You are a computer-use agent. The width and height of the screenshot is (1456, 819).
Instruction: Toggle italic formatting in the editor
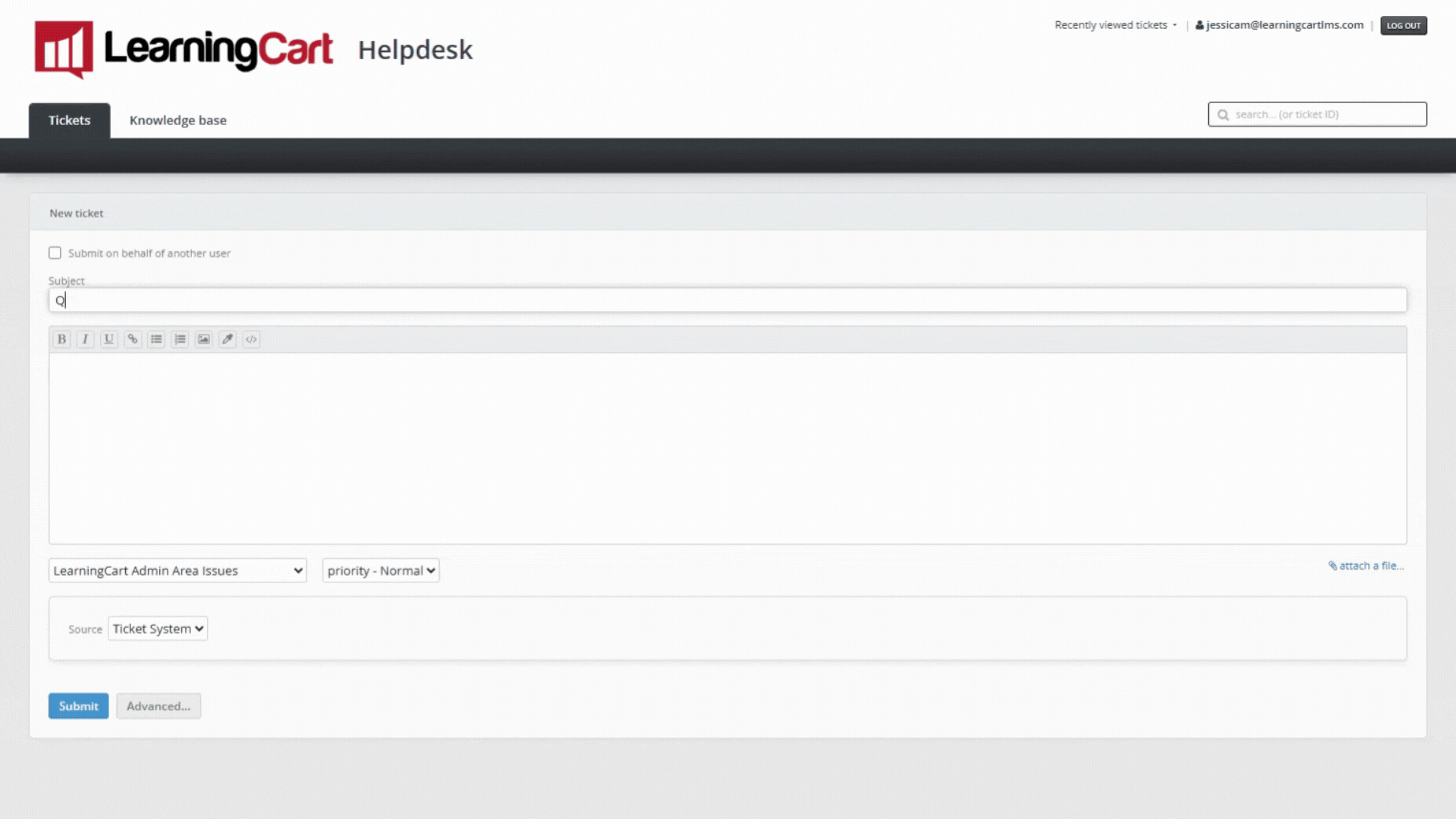85,339
